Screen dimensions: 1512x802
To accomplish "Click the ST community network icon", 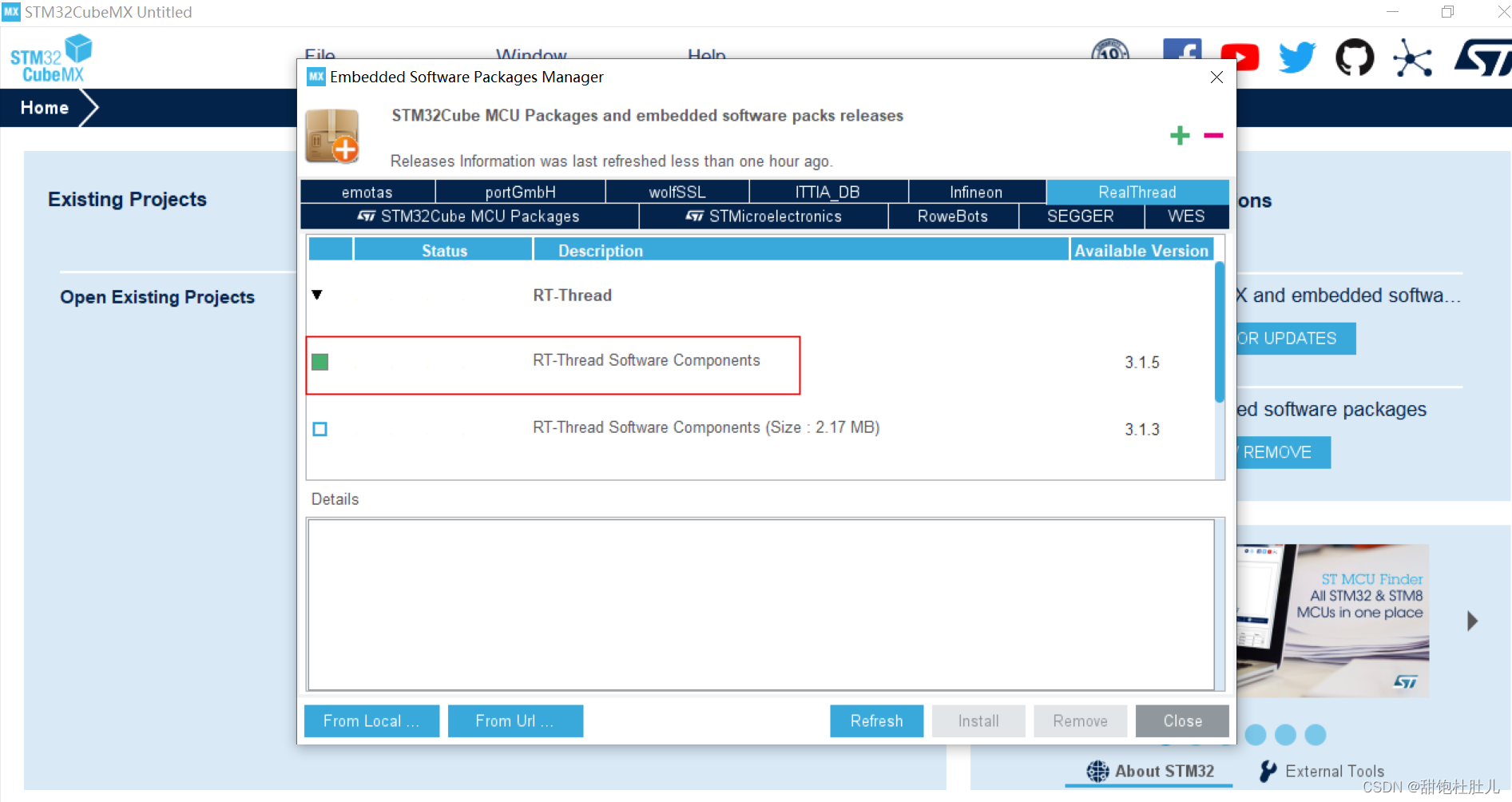I will point(1412,58).
